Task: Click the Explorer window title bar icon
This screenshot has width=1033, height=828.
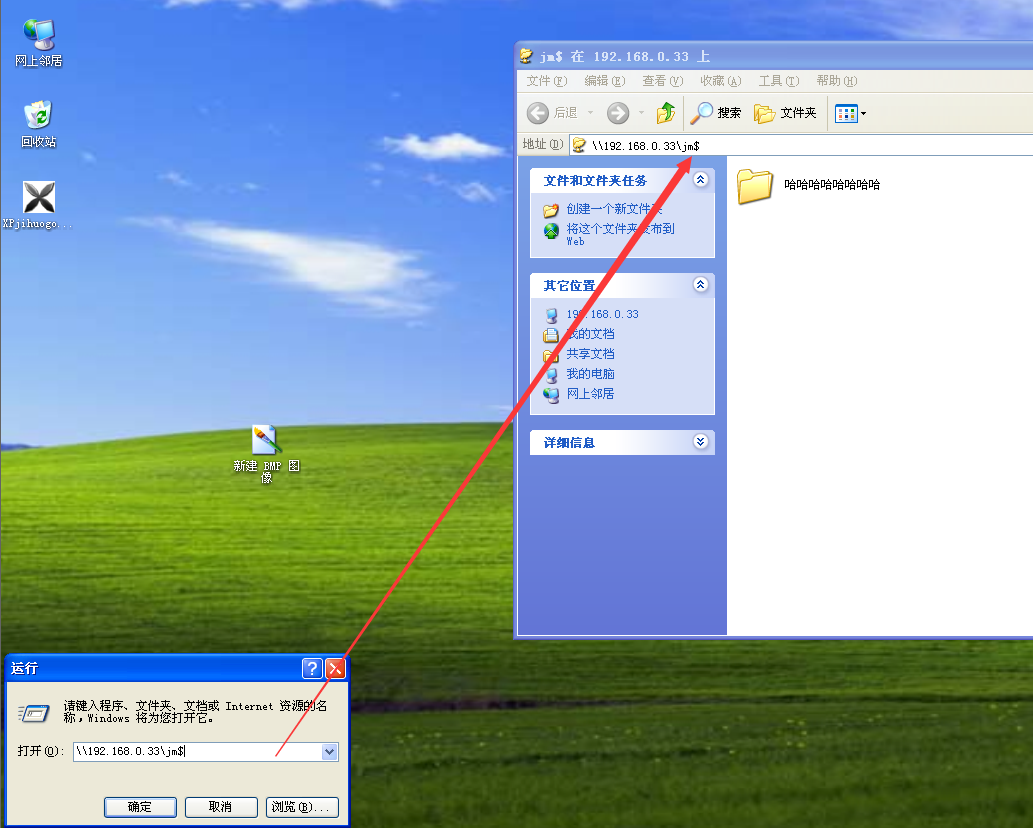Action: point(526,56)
